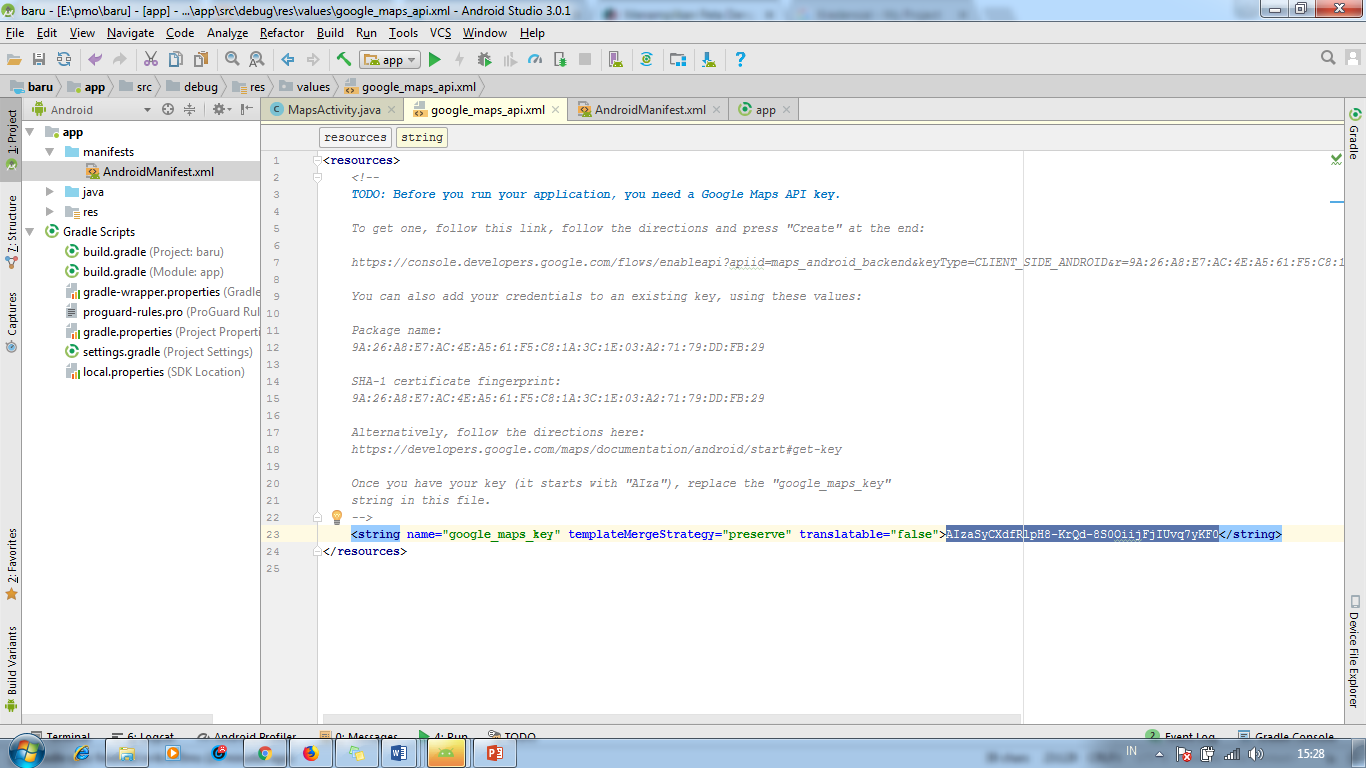This screenshot has width=1366, height=768.
Task: Toggle the Device File Explorer panel
Action: pos(1355,655)
